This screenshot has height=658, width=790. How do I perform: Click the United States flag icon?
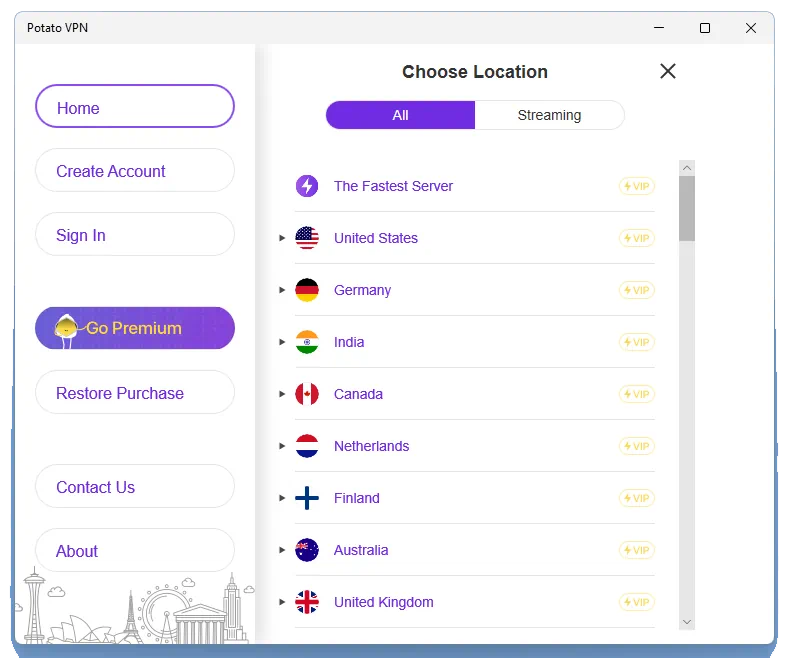click(307, 238)
